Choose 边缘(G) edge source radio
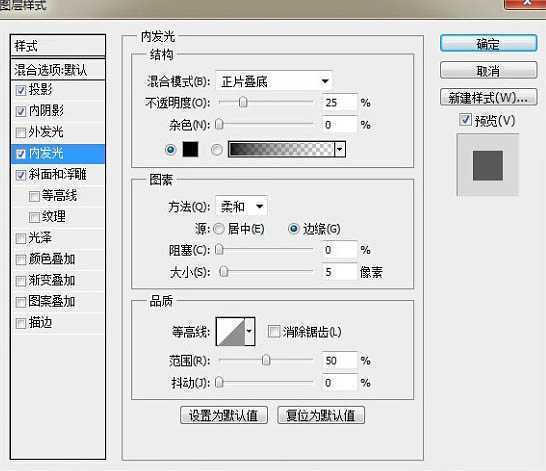The width and height of the screenshot is (546, 471). (294, 229)
